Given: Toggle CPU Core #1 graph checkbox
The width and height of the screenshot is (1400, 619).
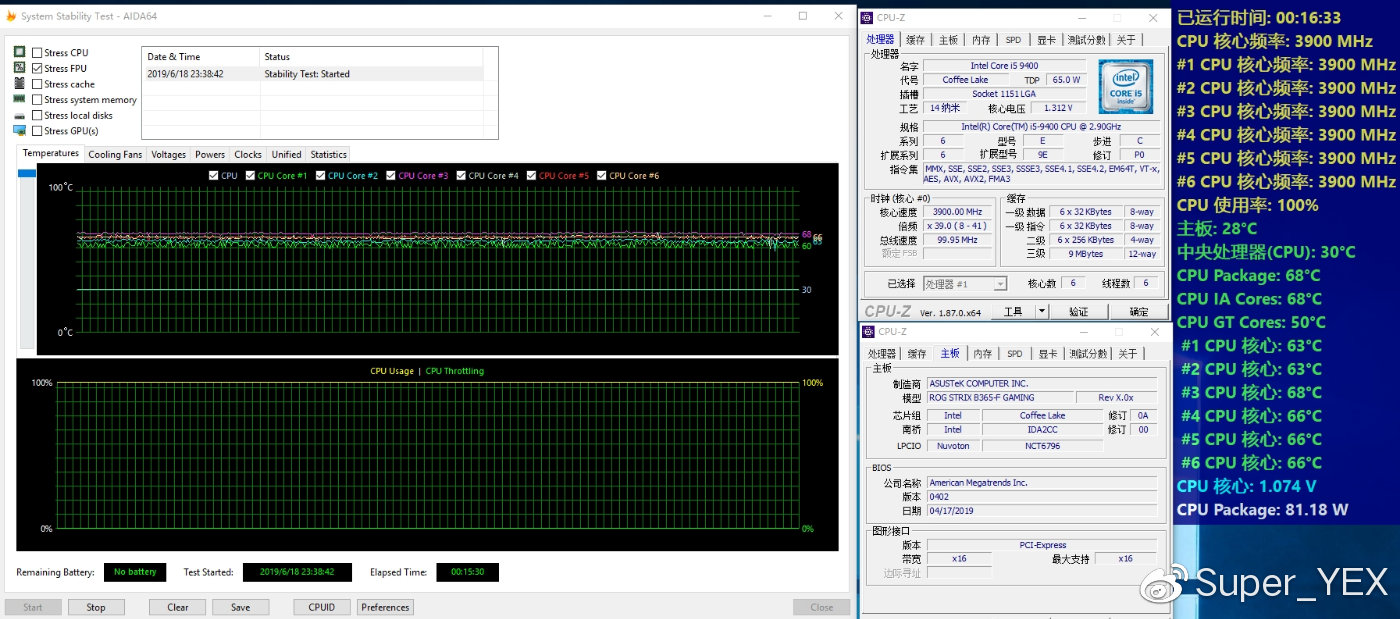Looking at the screenshot, I should tap(249, 176).
